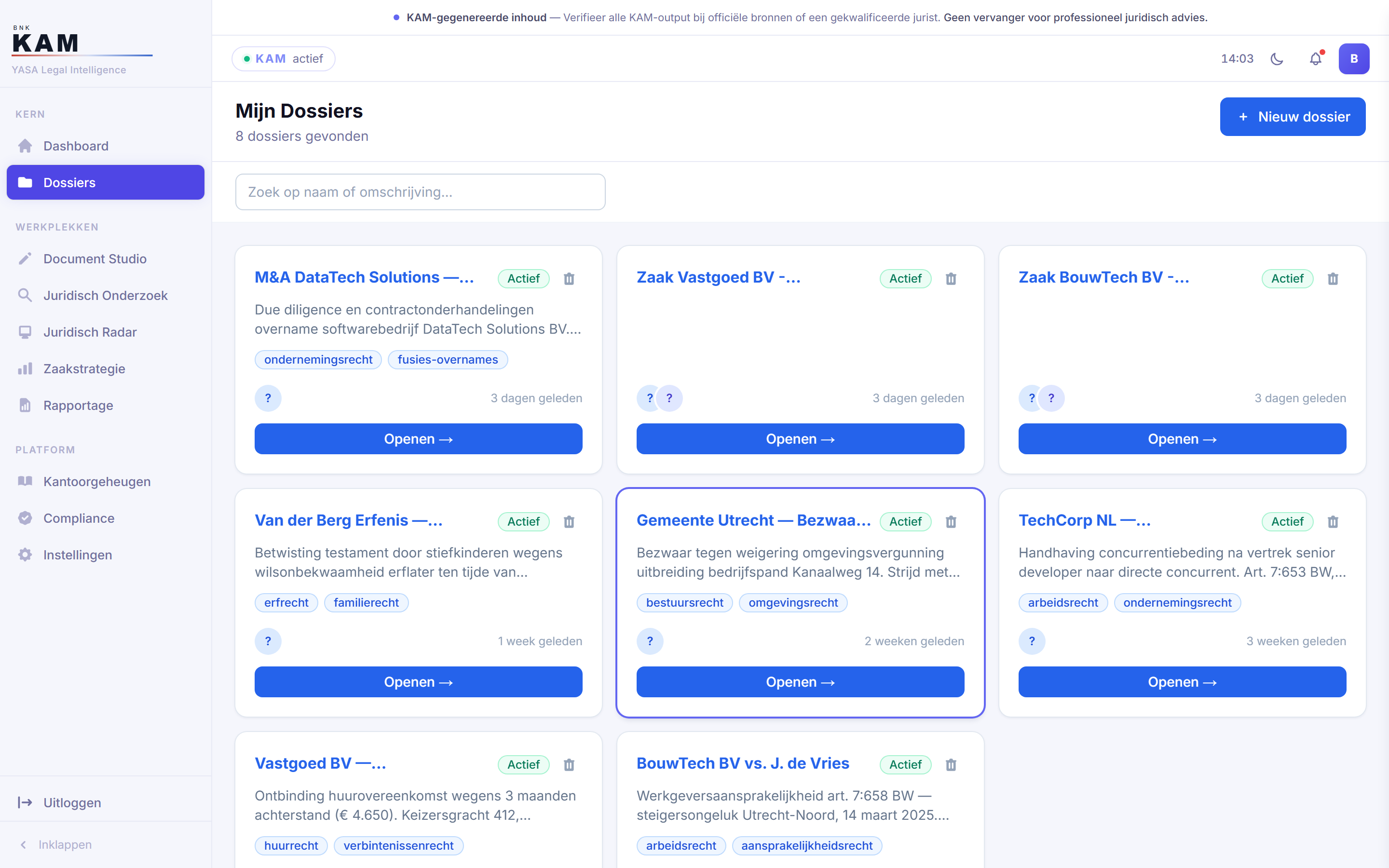Open Instellingen settings
Image resolution: width=1389 pixels, height=868 pixels.
106,555
